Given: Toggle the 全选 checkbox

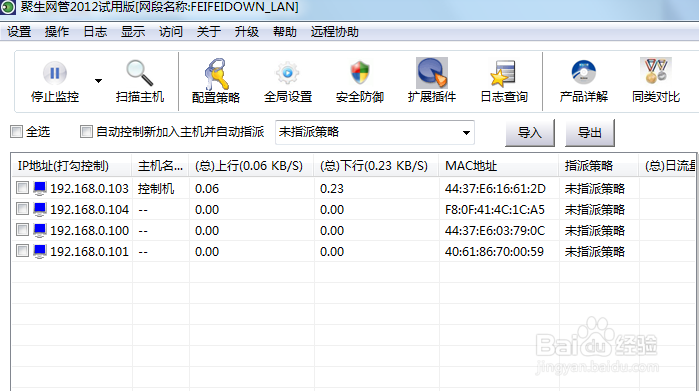Looking at the screenshot, I should 16,132.
